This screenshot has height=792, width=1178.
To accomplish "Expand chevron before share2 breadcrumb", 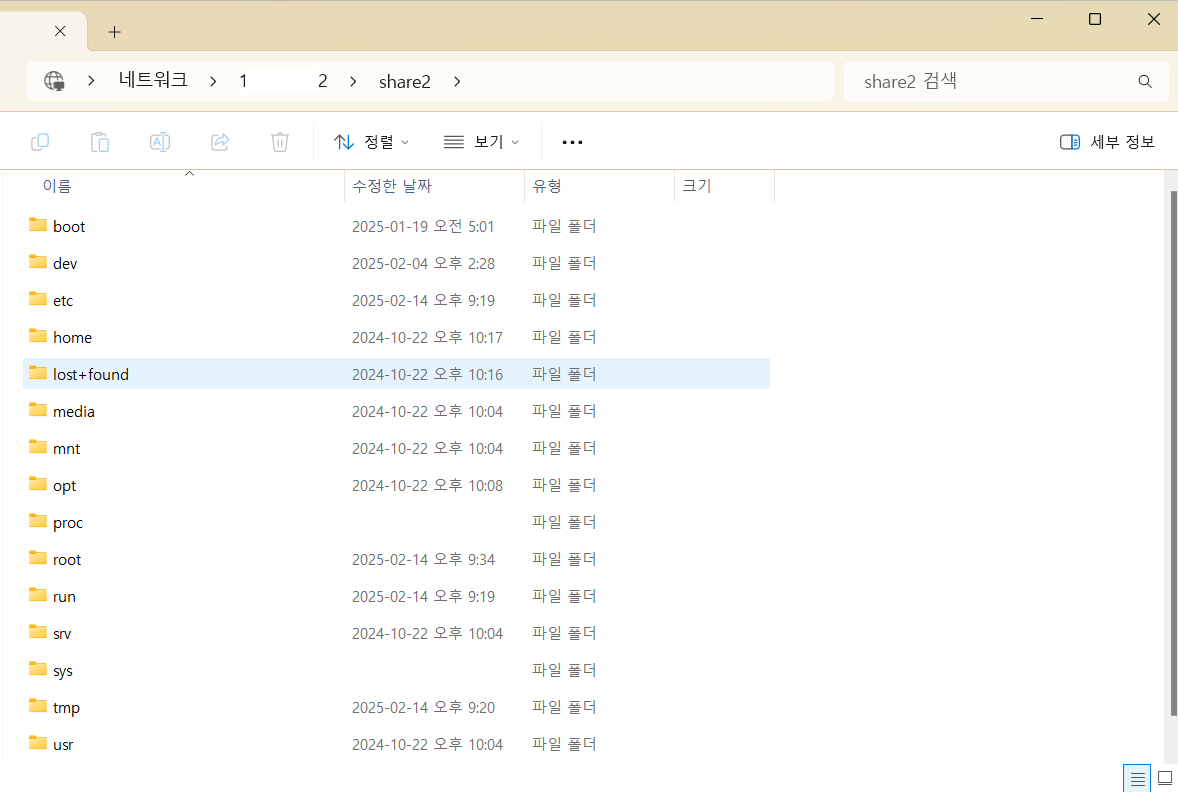I will point(353,81).
